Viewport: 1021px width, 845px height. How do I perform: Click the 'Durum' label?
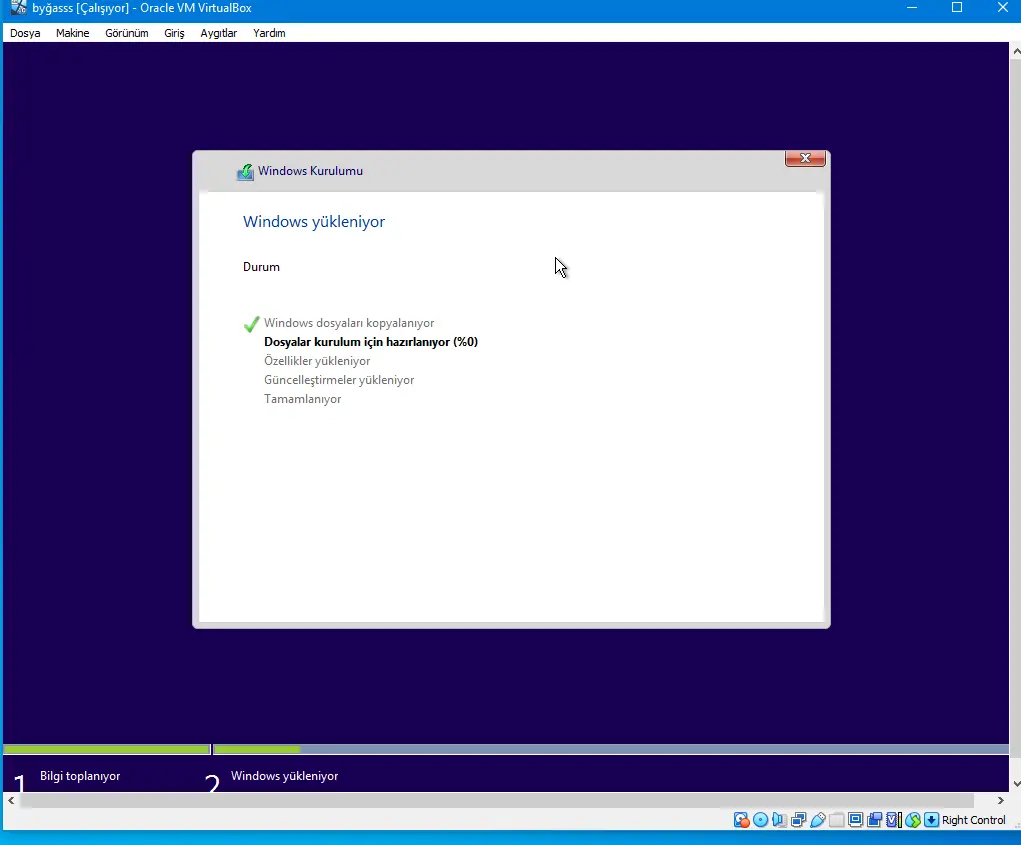tap(261, 267)
